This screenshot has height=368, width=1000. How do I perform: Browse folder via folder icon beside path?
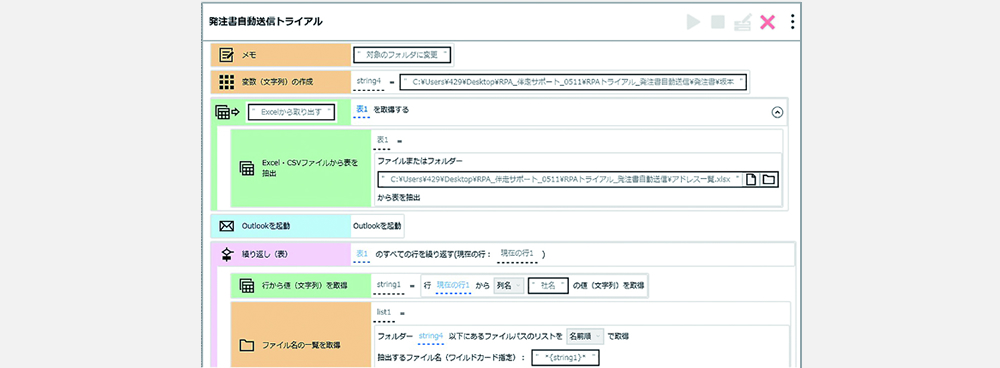coord(768,180)
